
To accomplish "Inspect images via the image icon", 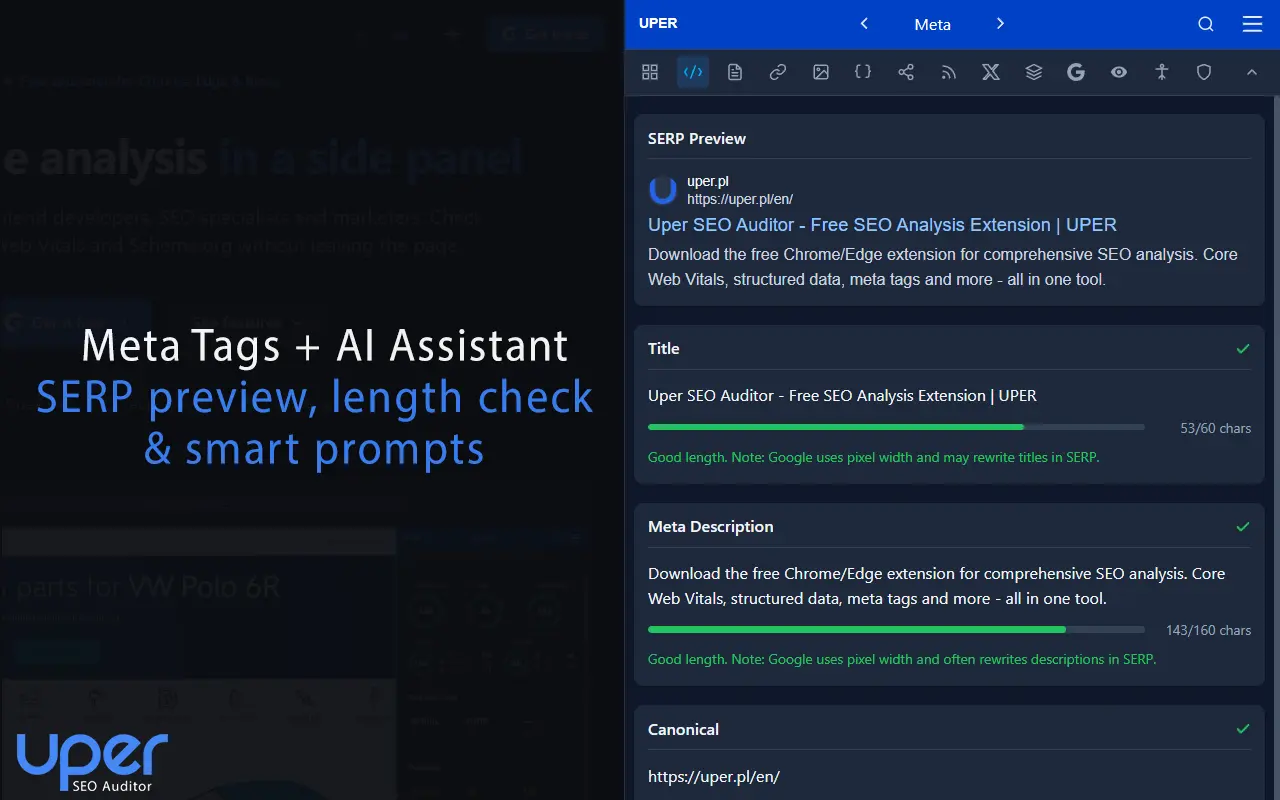I will click(821, 72).
